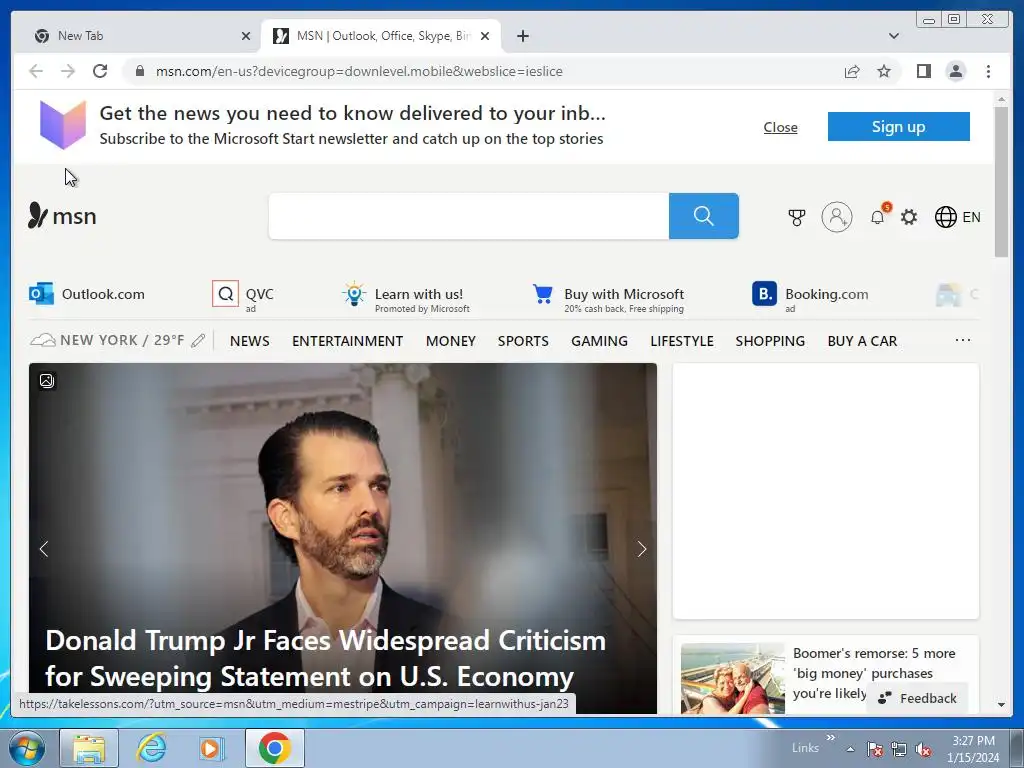The width and height of the screenshot is (1024, 768).
Task: Show previous carousel story
Action: pos(44,549)
